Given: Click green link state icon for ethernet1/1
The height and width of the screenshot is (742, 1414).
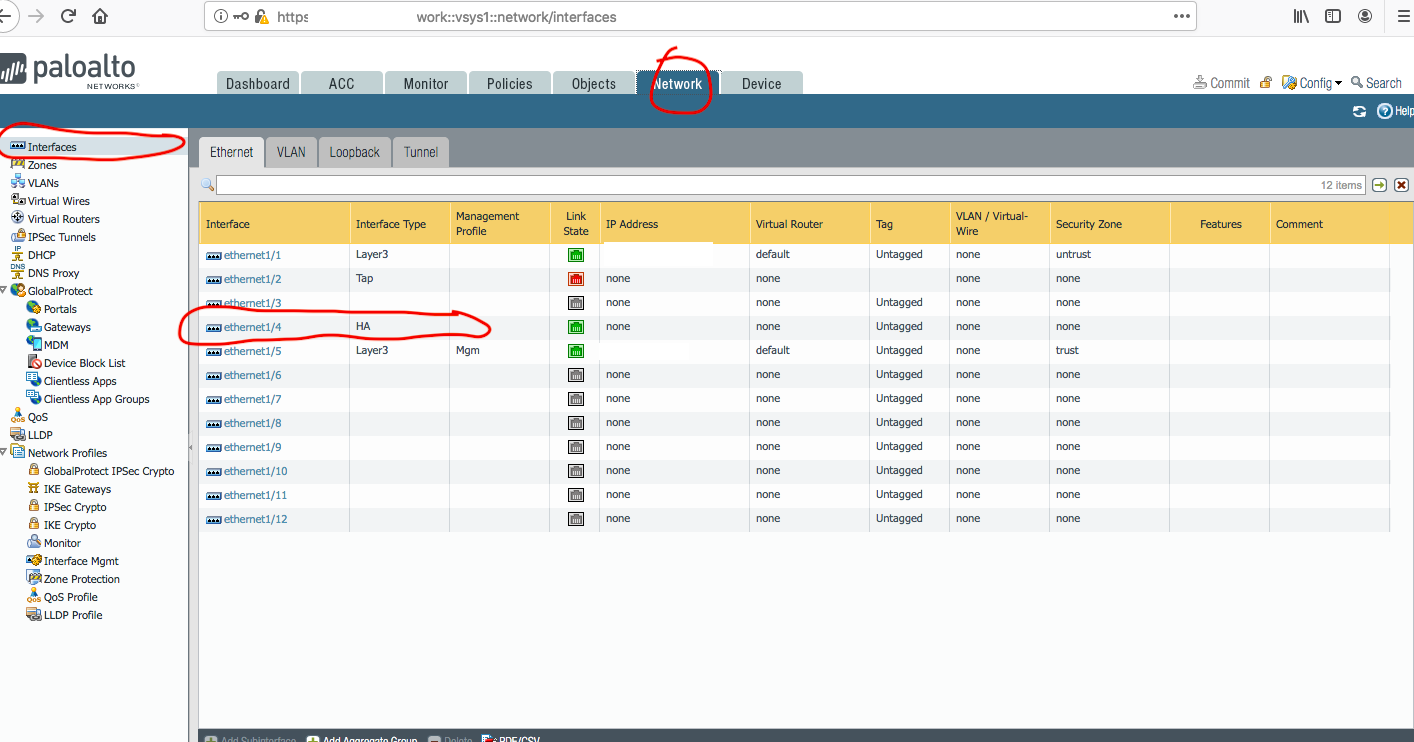Looking at the screenshot, I should click(576, 255).
